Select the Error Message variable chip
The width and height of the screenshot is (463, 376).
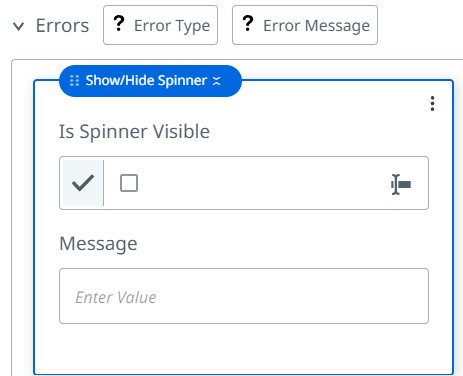click(305, 25)
